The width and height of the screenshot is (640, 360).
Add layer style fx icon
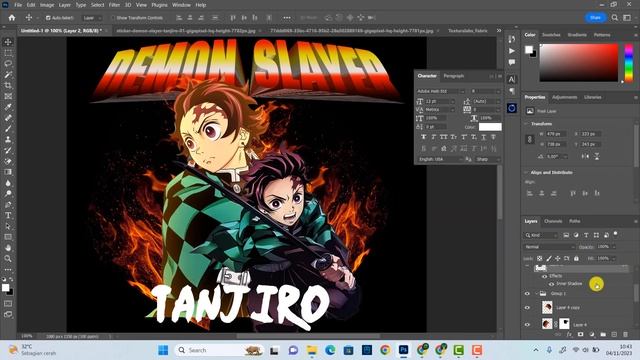569,334
